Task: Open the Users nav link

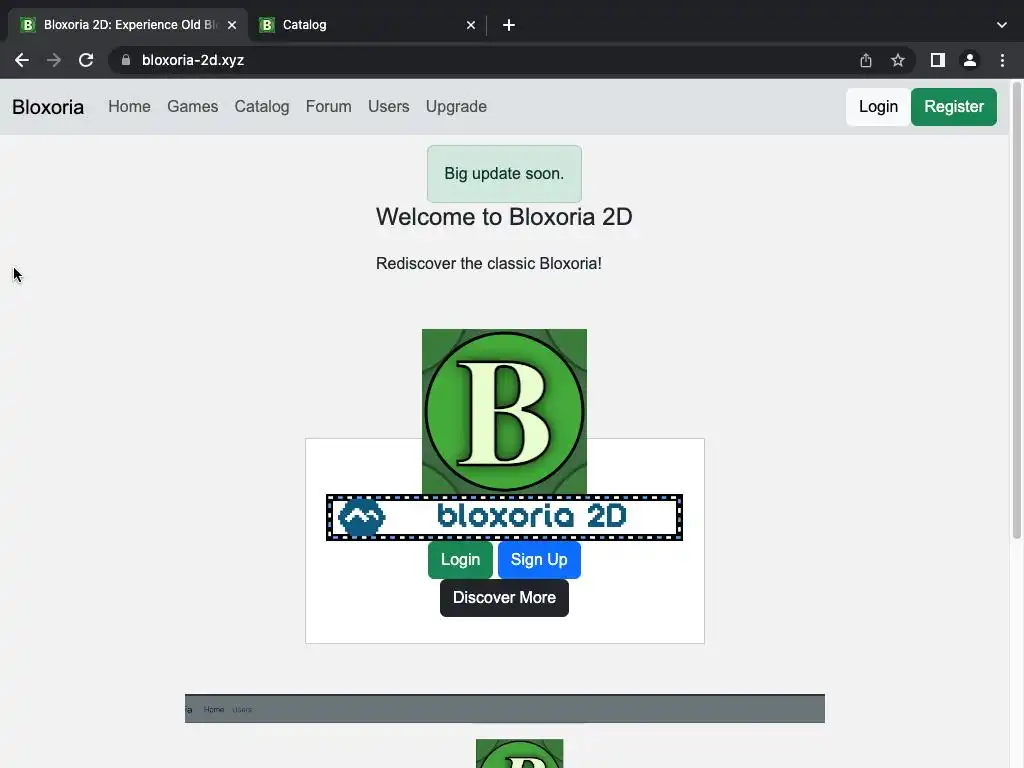Action: click(389, 106)
